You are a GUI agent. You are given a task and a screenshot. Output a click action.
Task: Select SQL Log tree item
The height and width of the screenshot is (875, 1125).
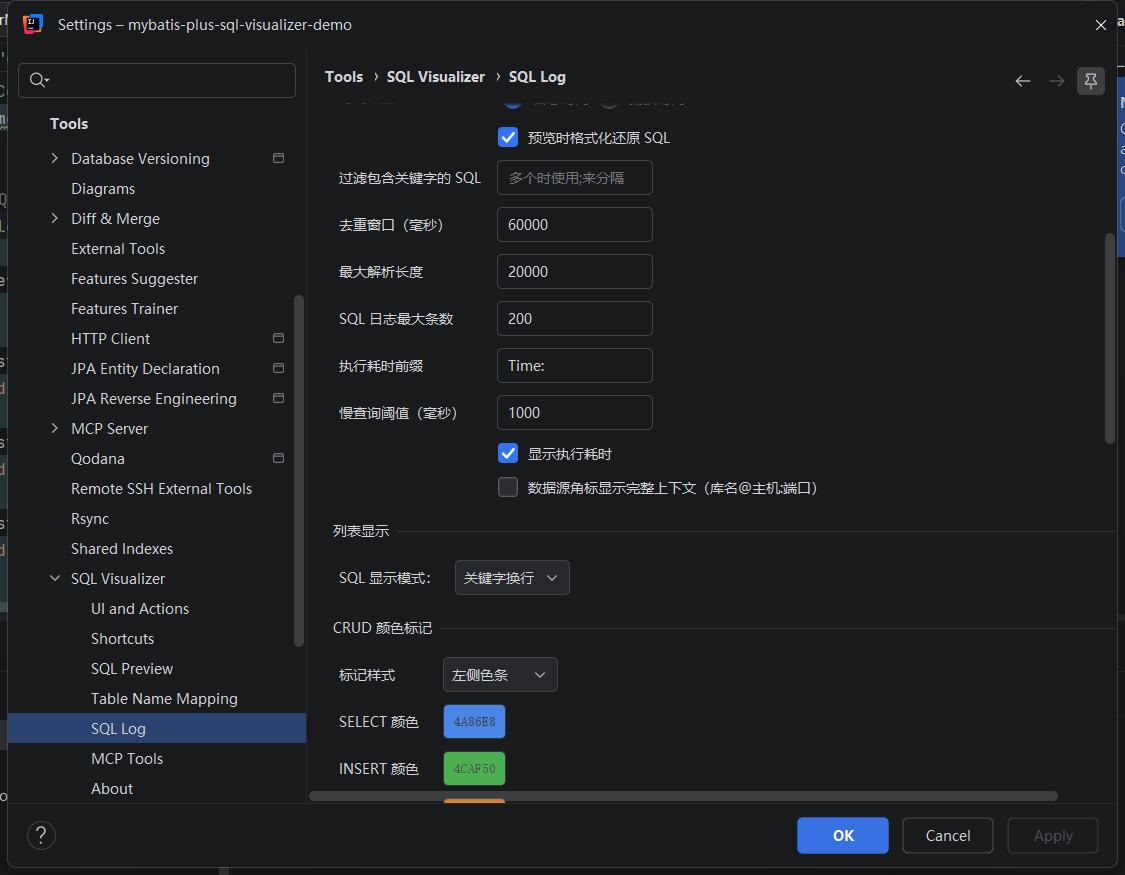click(x=157, y=728)
